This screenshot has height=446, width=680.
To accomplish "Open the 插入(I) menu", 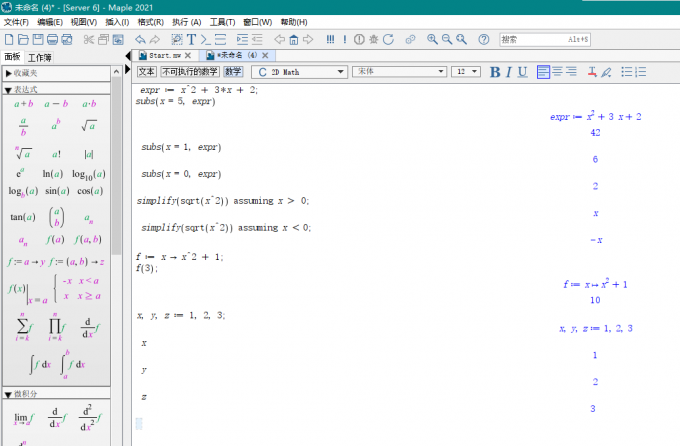I will [x=117, y=22].
